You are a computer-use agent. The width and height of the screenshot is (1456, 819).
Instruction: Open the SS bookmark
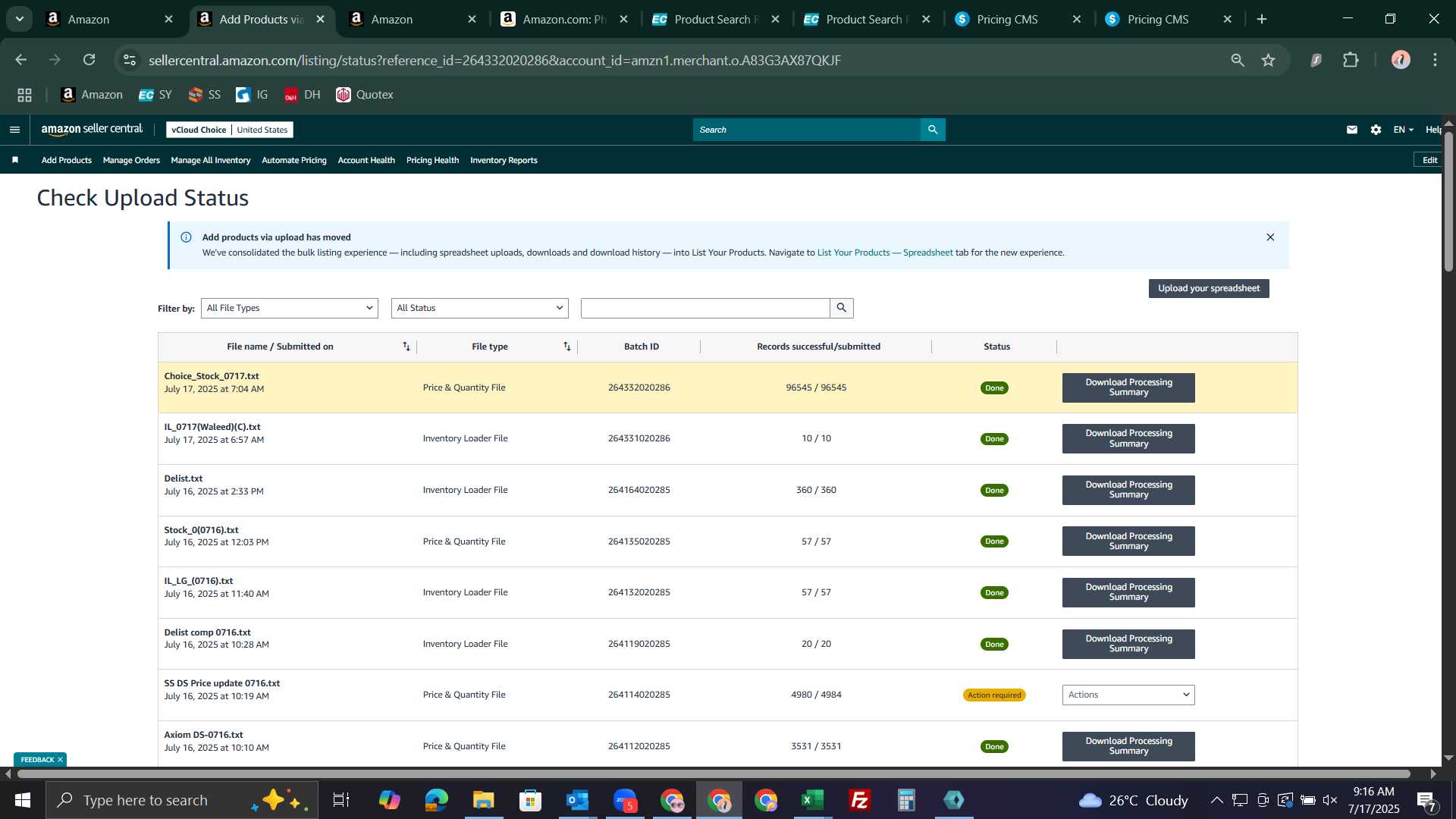[204, 95]
